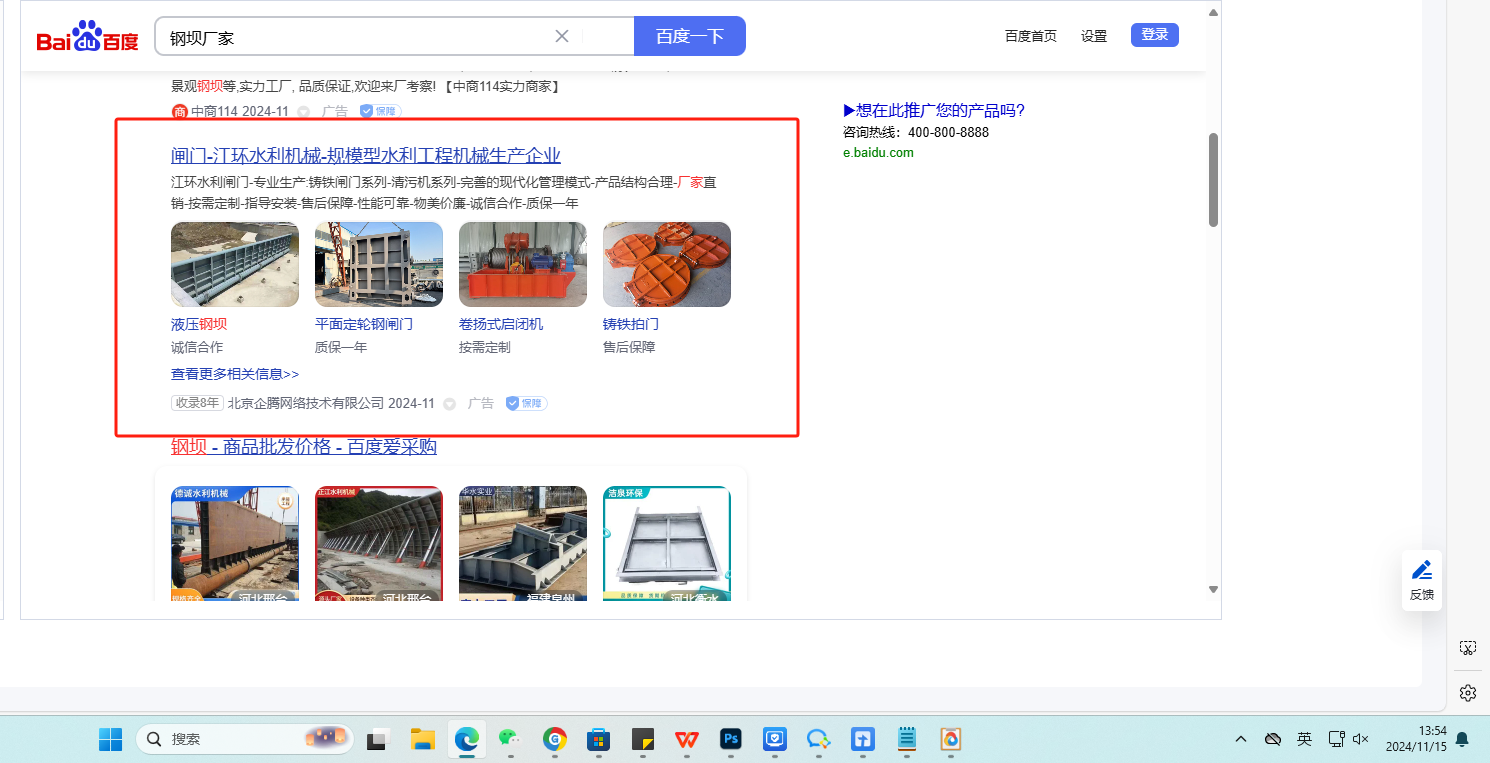The width and height of the screenshot is (1490, 763).
Task: Click the cloud sync-off tray icon
Action: coord(1273,739)
